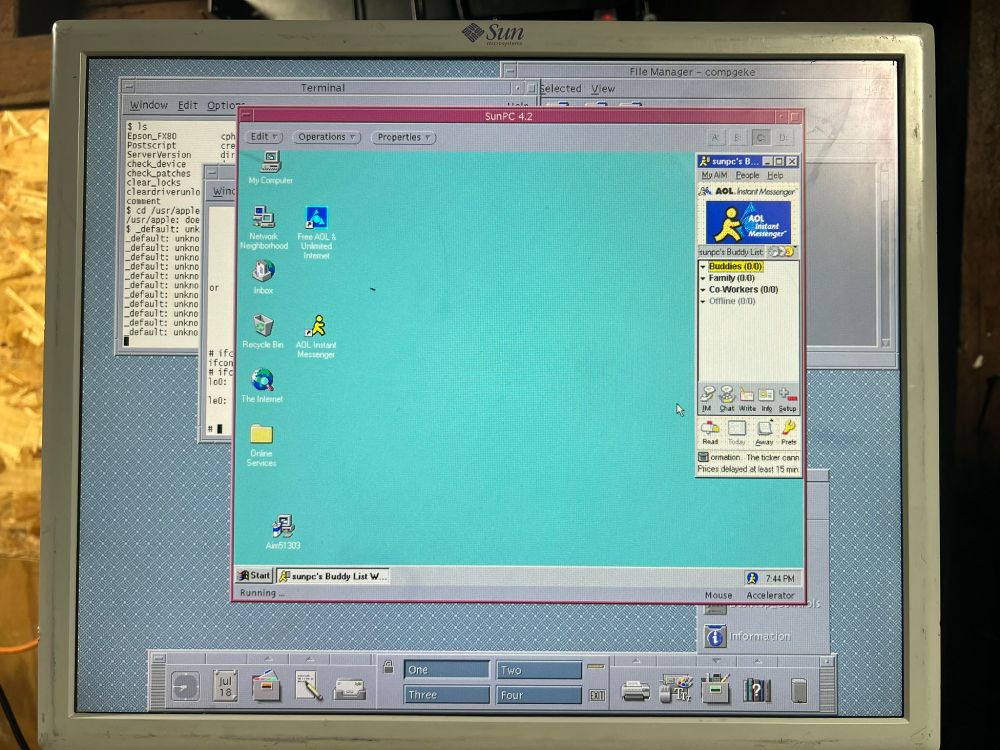
Task: Click the Info icon in AIM
Action: pyautogui.click(x=767, y=399)
